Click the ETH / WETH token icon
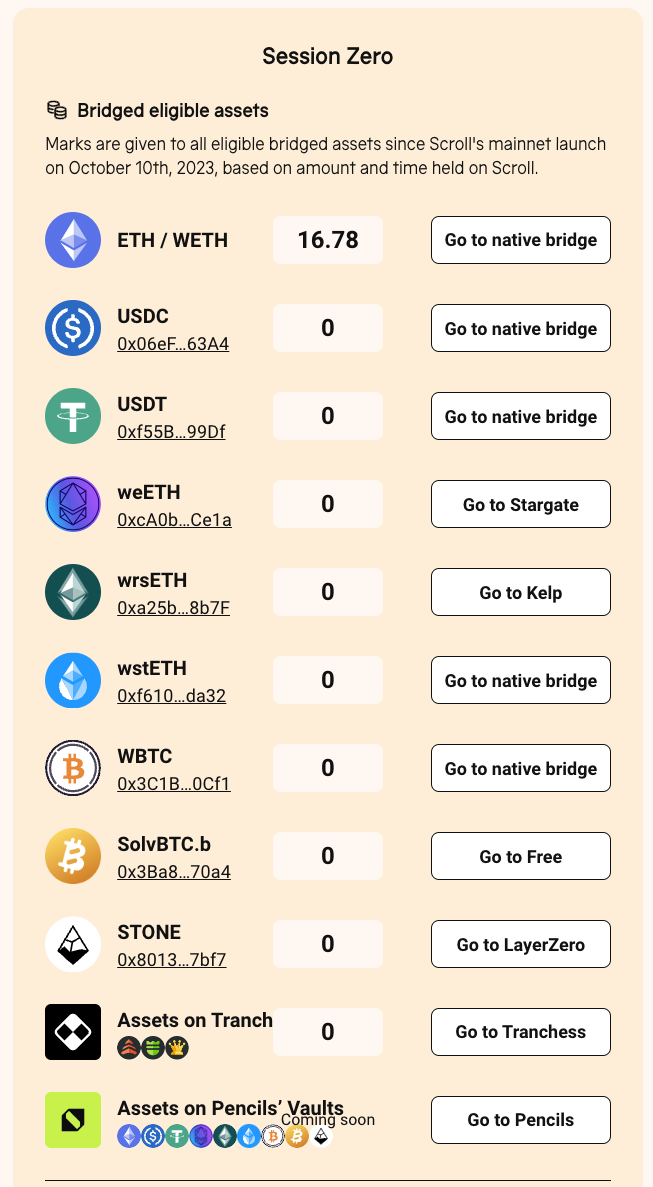Screen dimensions: 653x1187 pos(73,240)
